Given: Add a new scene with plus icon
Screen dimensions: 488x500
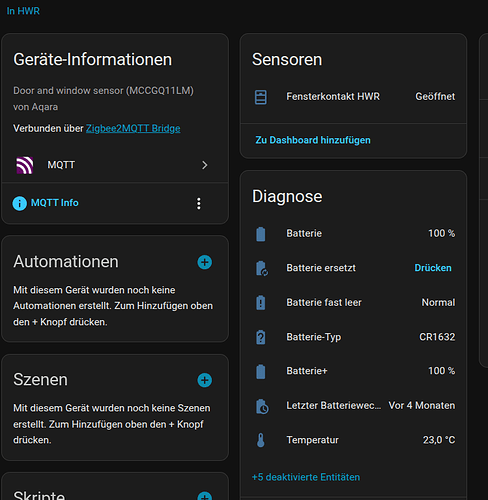Looking at the screenshot, I should (205, 380).
